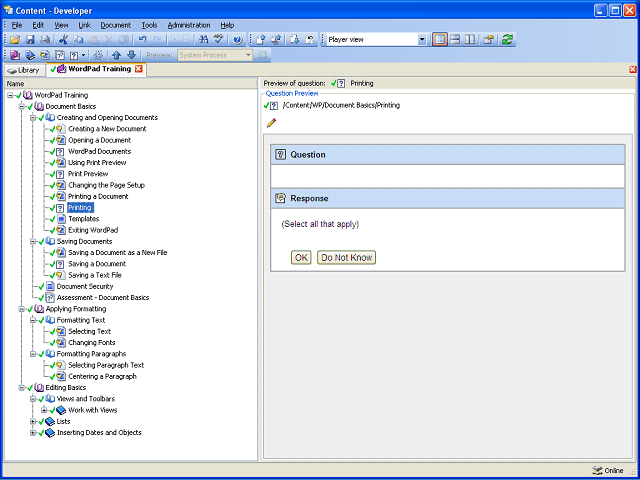Click the Cancel Check Out icon
The image size is (640, 480).
click(310, 40)
